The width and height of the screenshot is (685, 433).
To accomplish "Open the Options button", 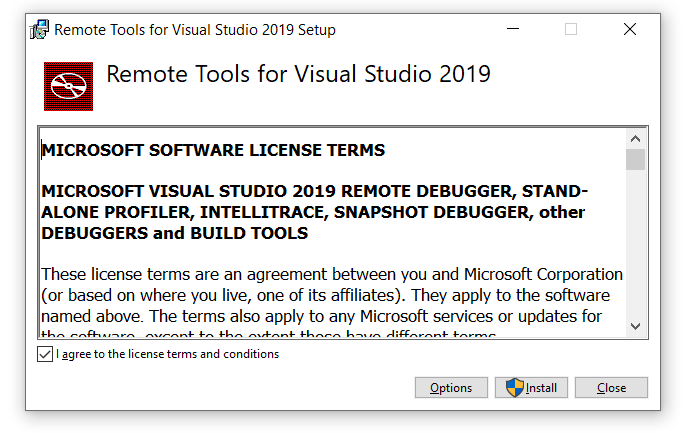I will coord(451,388).
